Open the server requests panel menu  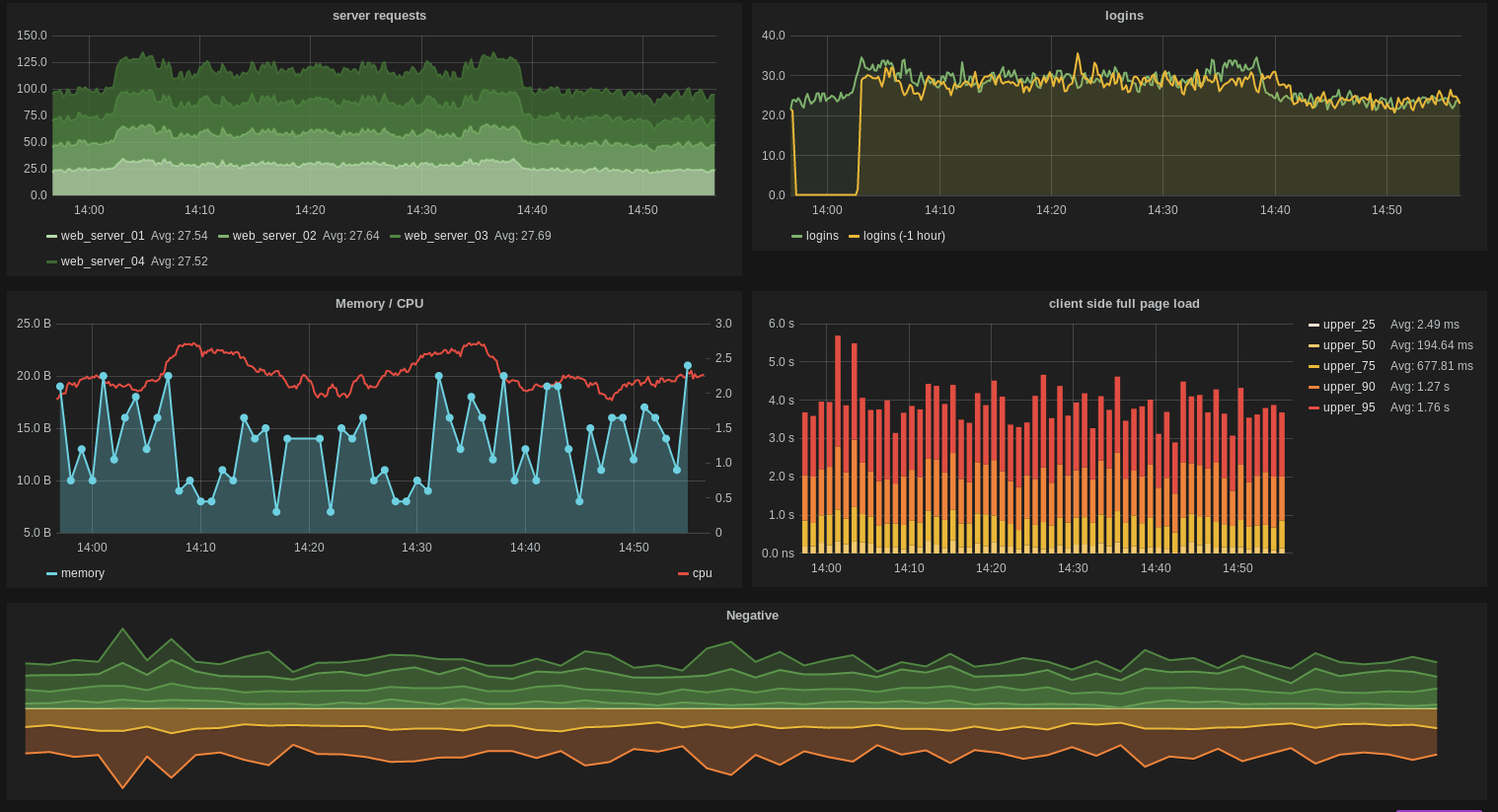point(379,15)
